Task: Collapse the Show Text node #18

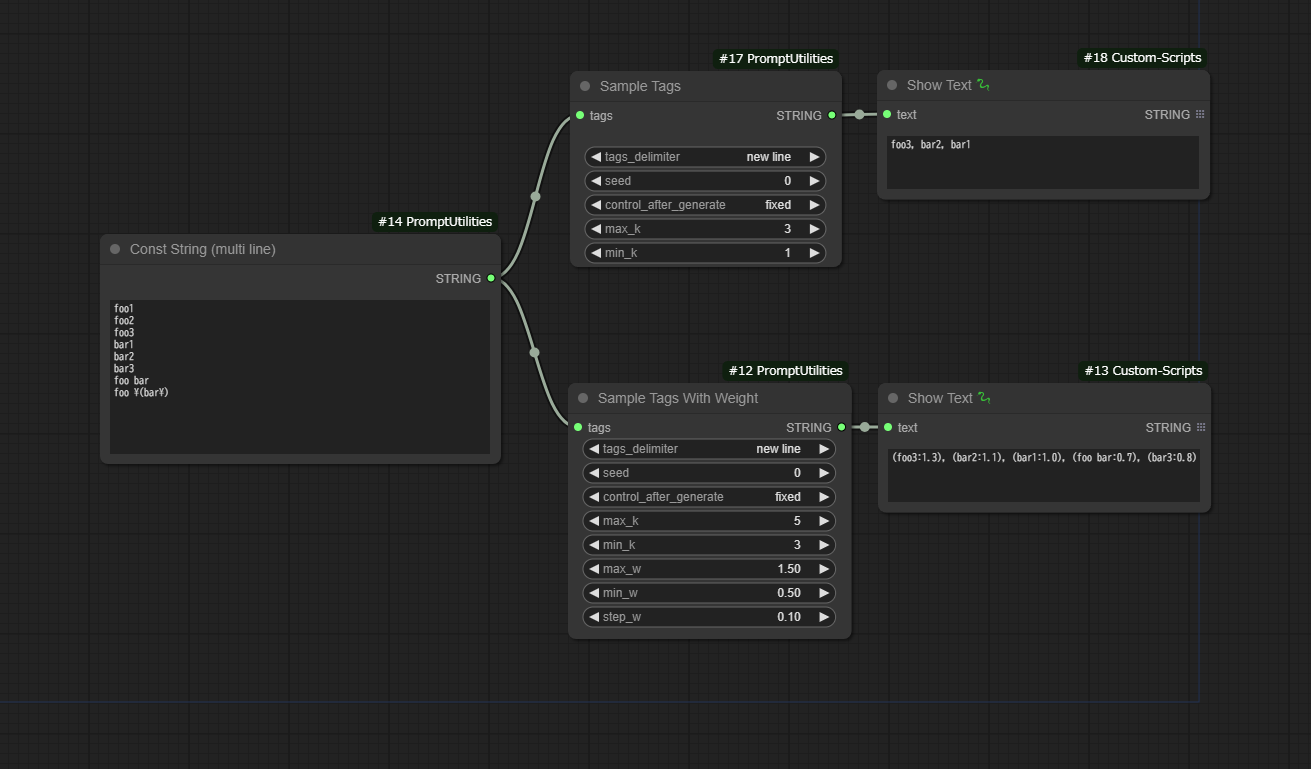Action: coord(892,85)
